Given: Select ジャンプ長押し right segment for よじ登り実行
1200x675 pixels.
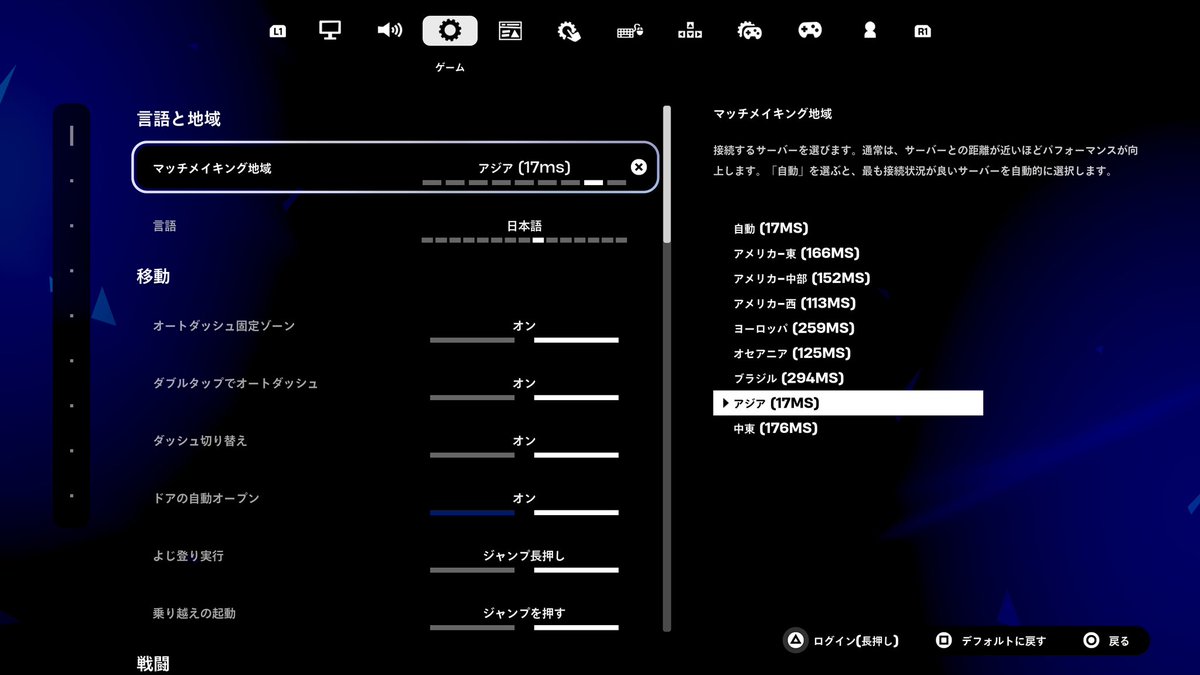Looking at the screenshot, I should point(576,570).
